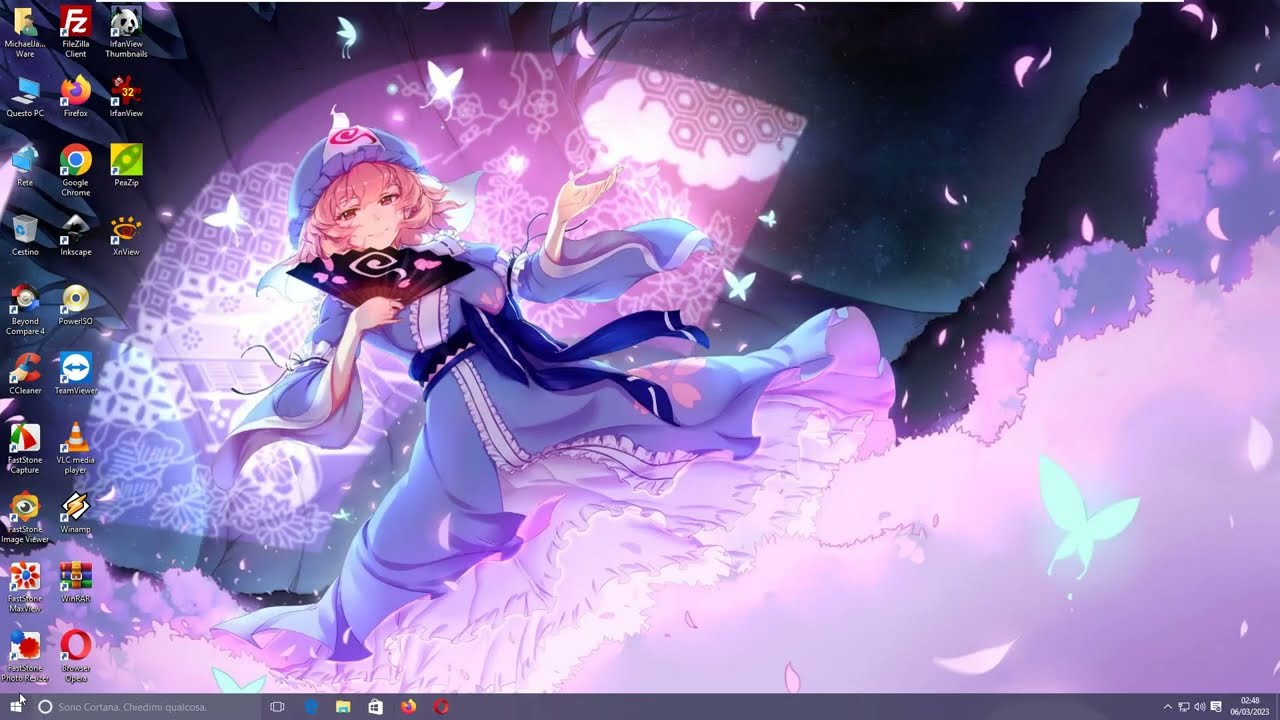1280x720 pixels.
Task: Open File Explorer from the taskbar
Action: [343, 706]
